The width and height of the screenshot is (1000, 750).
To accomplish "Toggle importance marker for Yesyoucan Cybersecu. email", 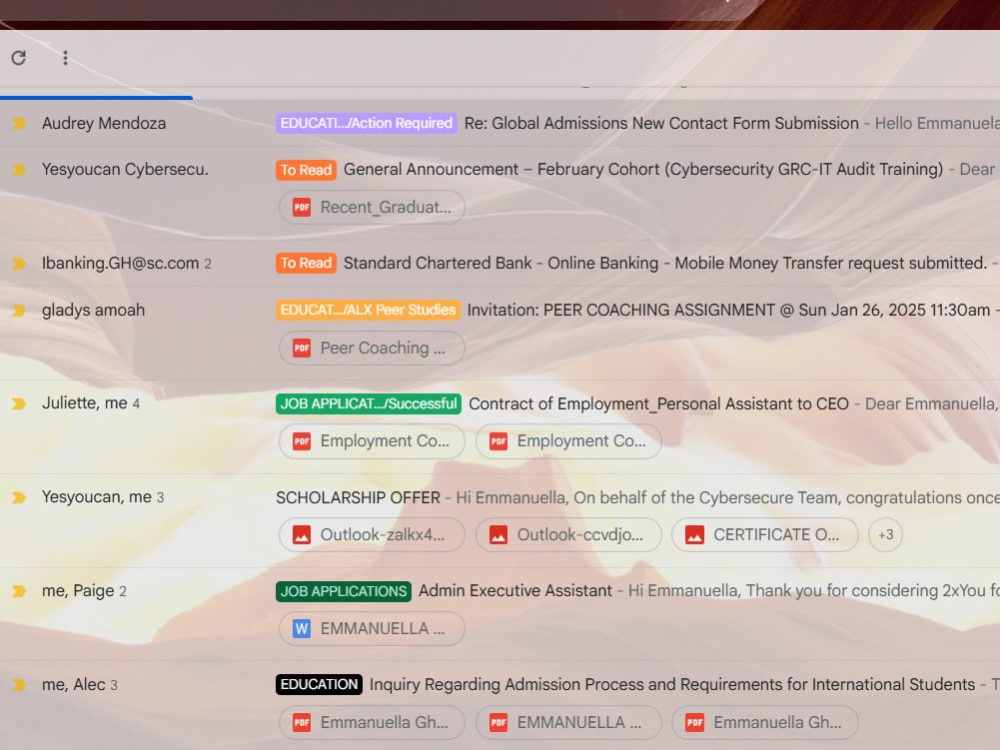I will (19, 170).
